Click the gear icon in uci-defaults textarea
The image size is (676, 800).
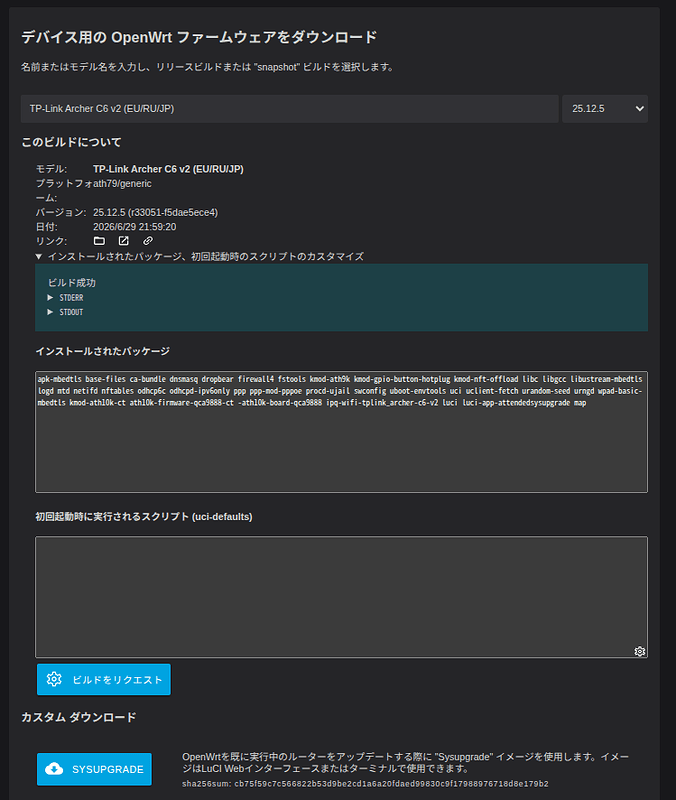[x=639, y=651]
